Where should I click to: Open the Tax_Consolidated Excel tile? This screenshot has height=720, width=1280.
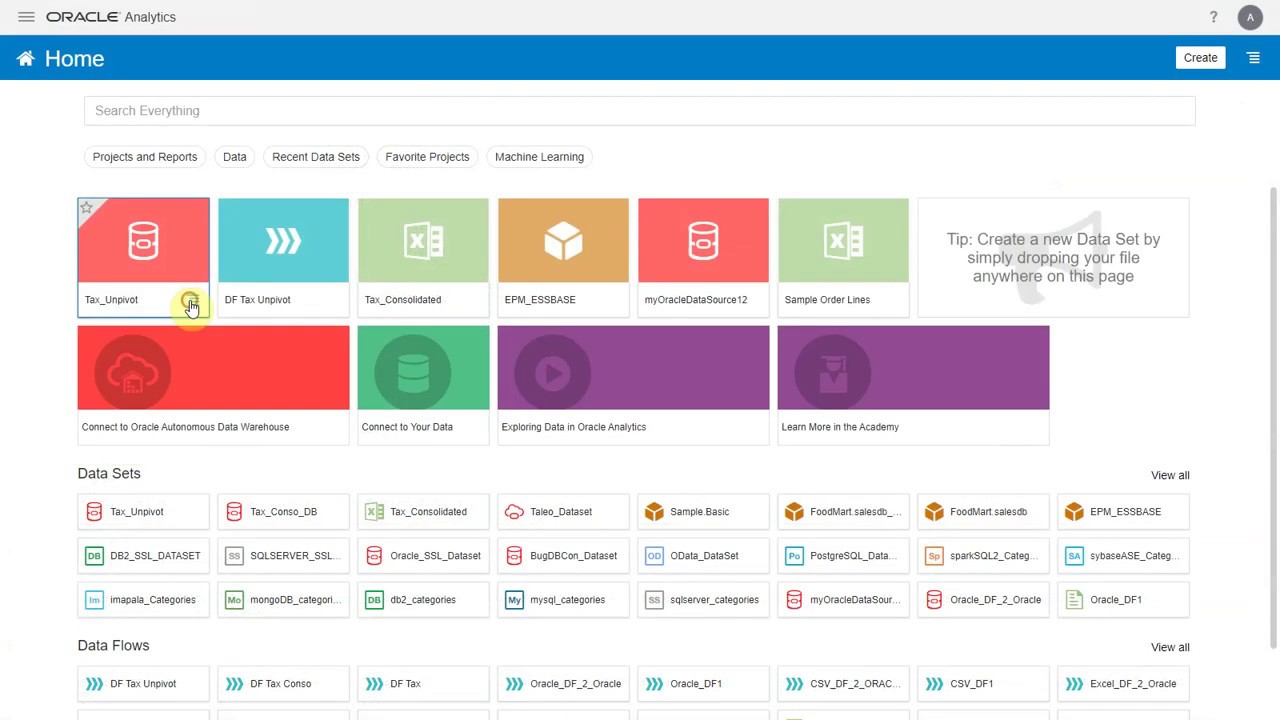tap(423, 257)
